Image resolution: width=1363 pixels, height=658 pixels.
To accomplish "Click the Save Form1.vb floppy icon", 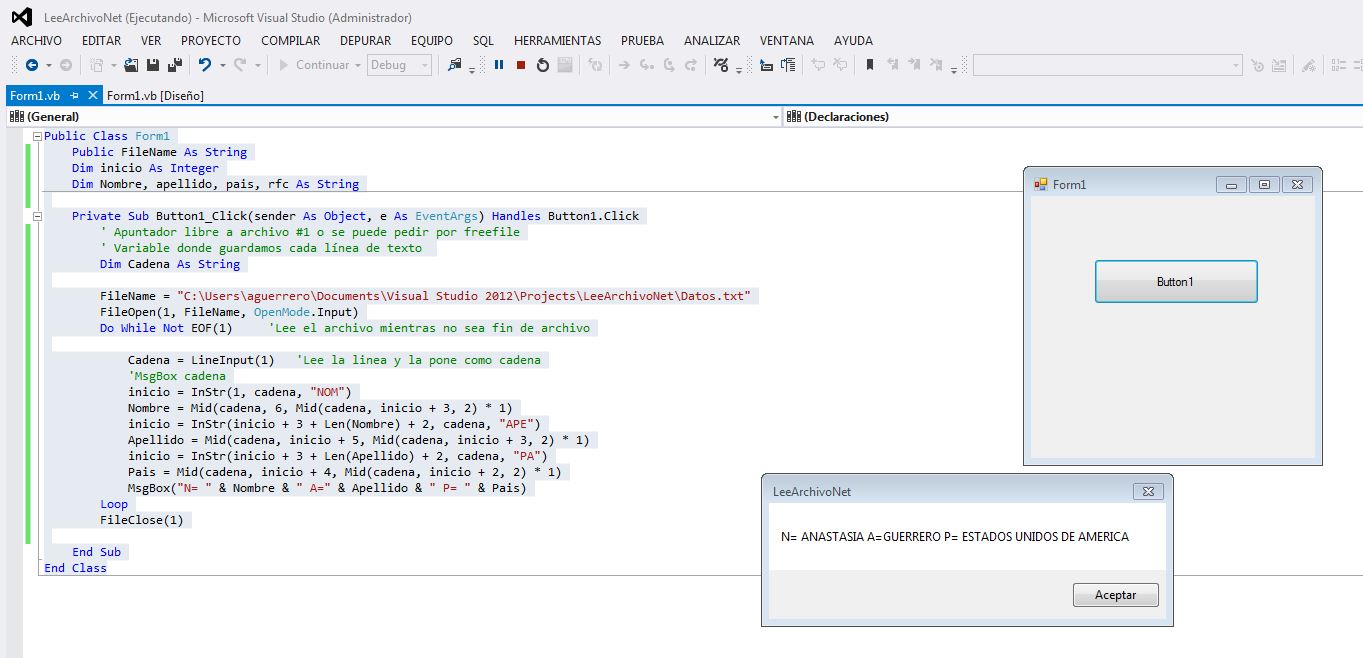I will coord(153,65).
